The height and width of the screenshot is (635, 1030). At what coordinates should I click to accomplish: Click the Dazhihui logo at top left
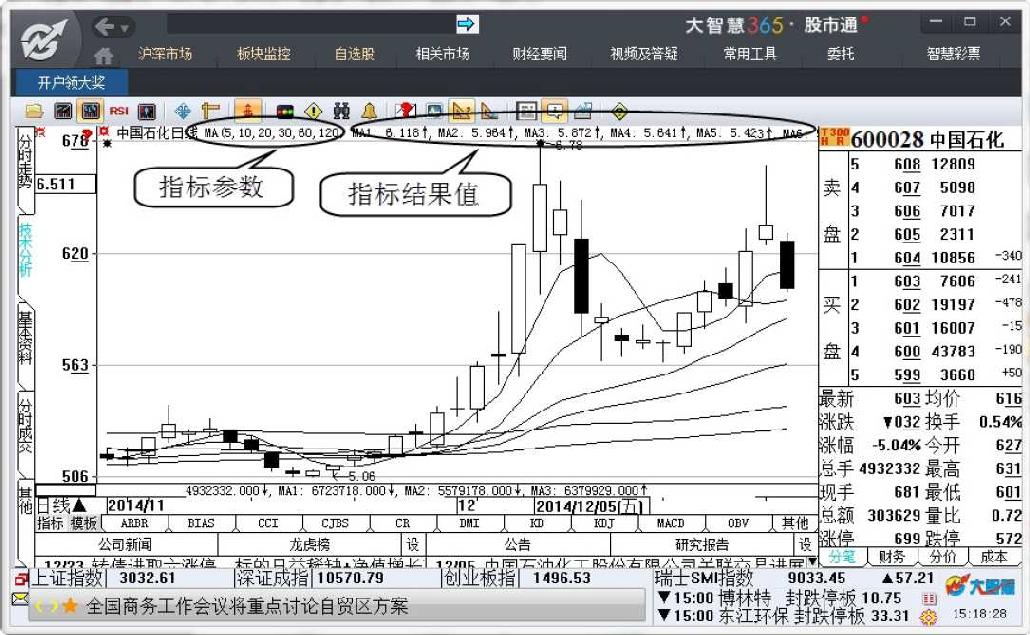click(43, 39)
